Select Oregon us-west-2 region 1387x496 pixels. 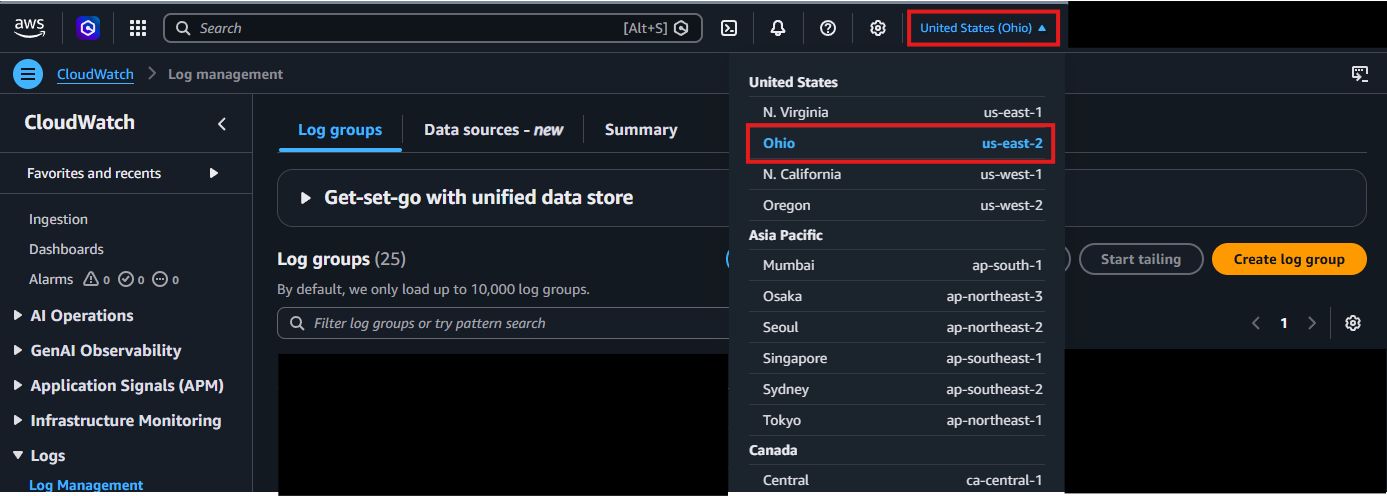897,205
